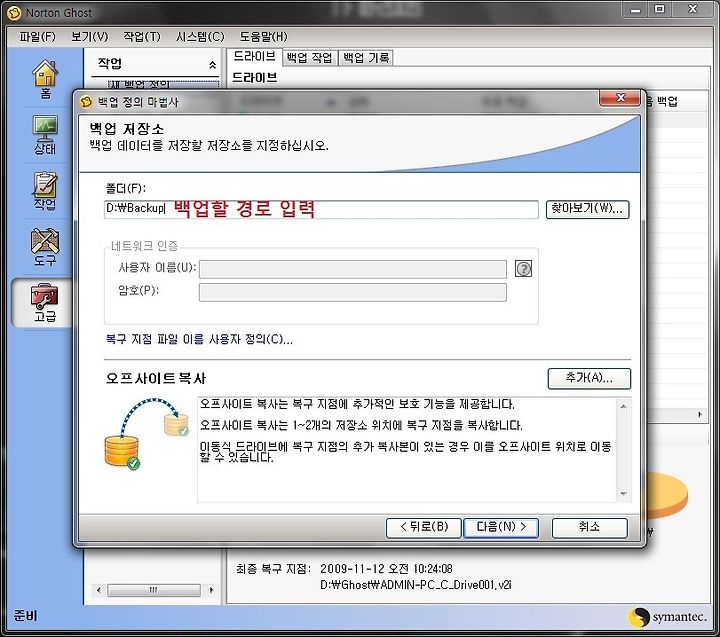Click the 취소 cancel button
Viewport: 720px width, 637px height.
[590, 527]
